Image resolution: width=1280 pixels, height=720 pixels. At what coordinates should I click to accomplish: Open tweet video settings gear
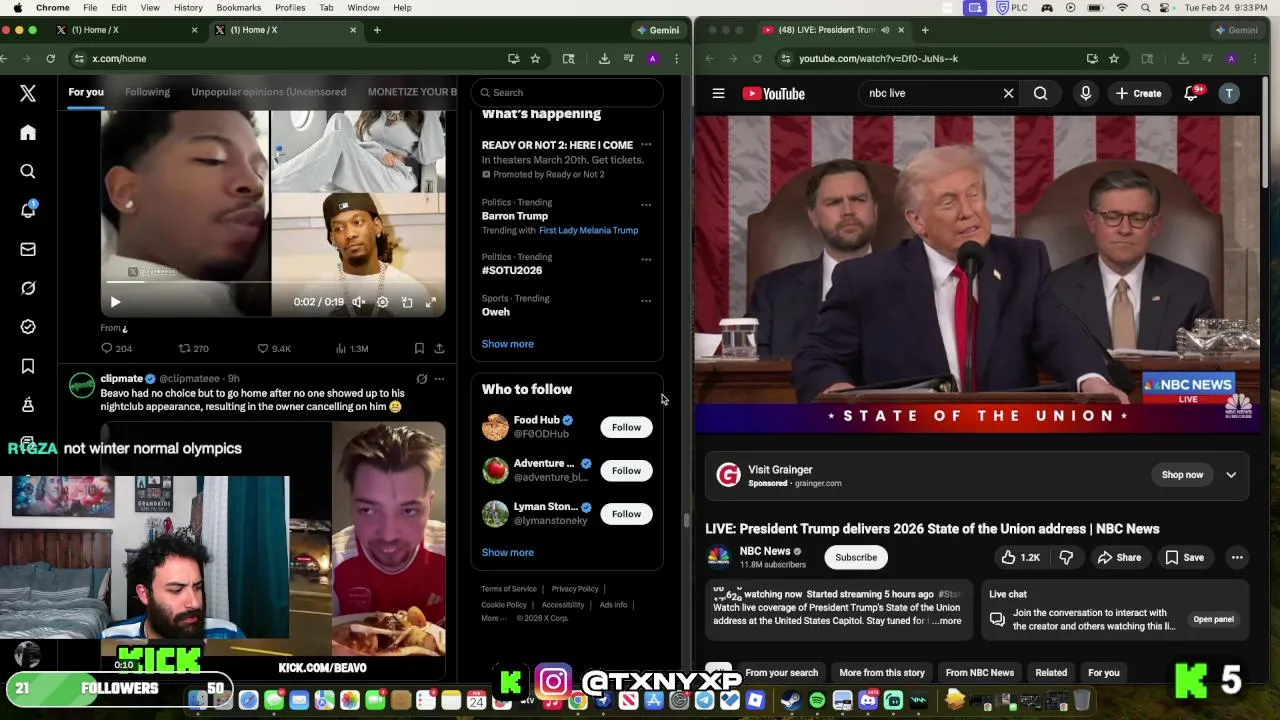(382, 302)
